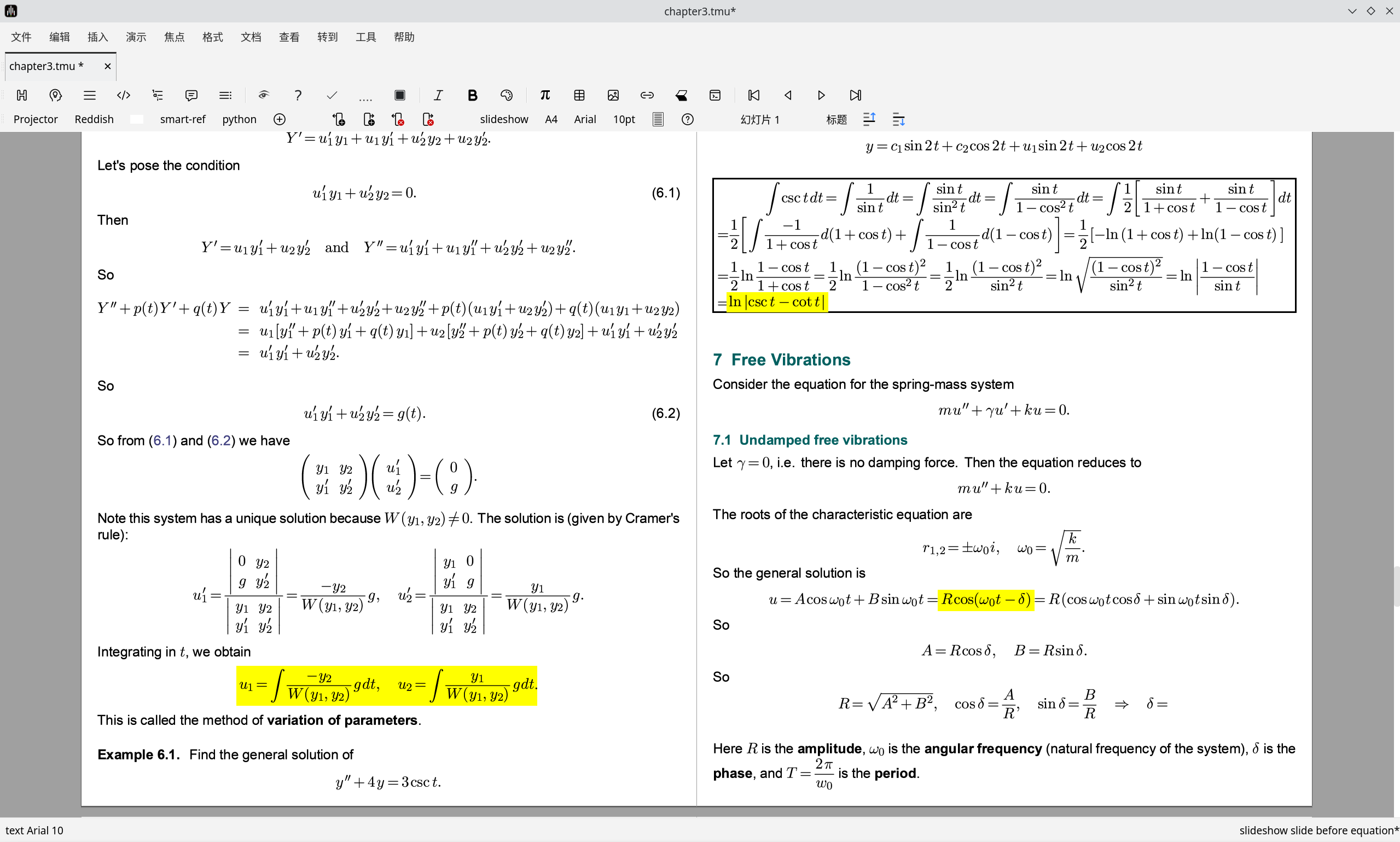Open the Arial font dropdown
The width and height of the screenshot is (1400, 842).
[x=584, y=120]
